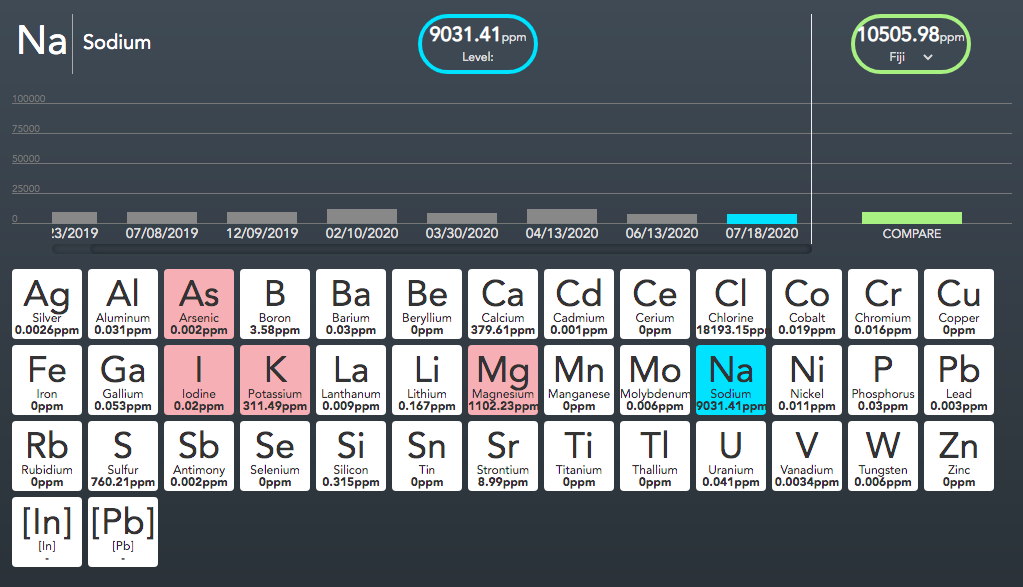This screenshot has width=1023, height=587.
Task: Click the 9031.41ppm level indicator
Action: [477, 45]
